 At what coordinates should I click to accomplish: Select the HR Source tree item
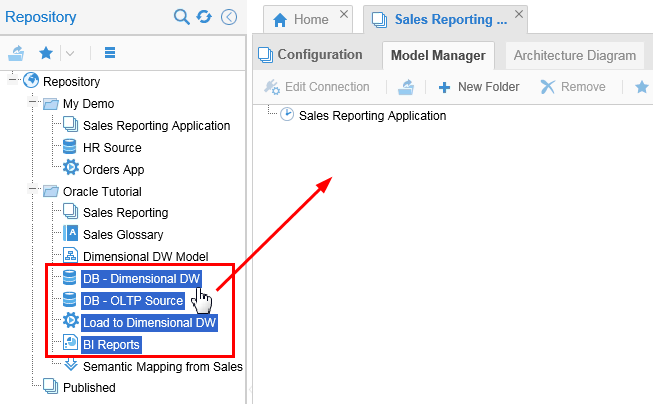coord(112,147)
